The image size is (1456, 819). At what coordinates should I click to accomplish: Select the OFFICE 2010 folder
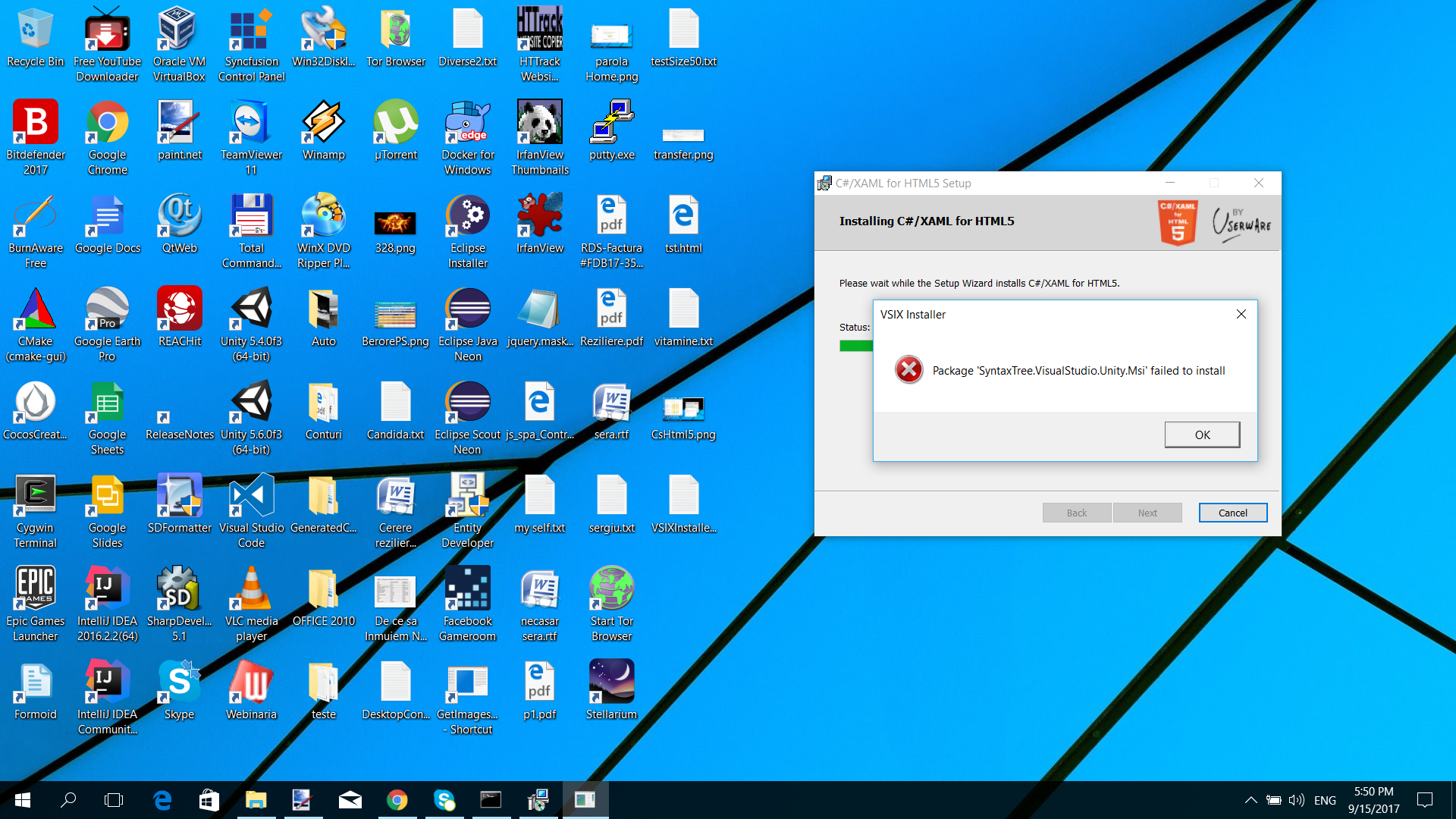click(323, 597)
